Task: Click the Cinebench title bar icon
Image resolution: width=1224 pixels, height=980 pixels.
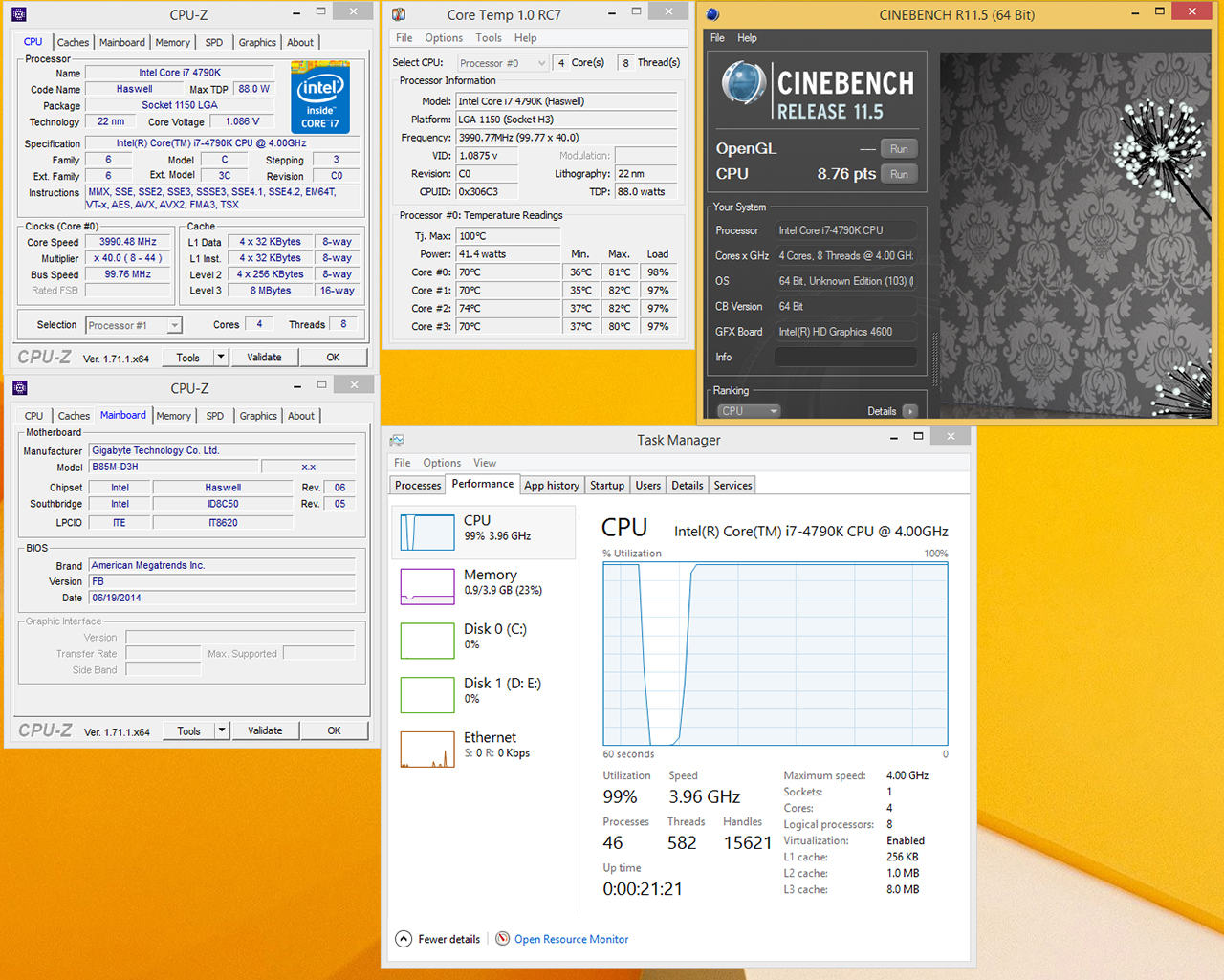Action: 712,14
